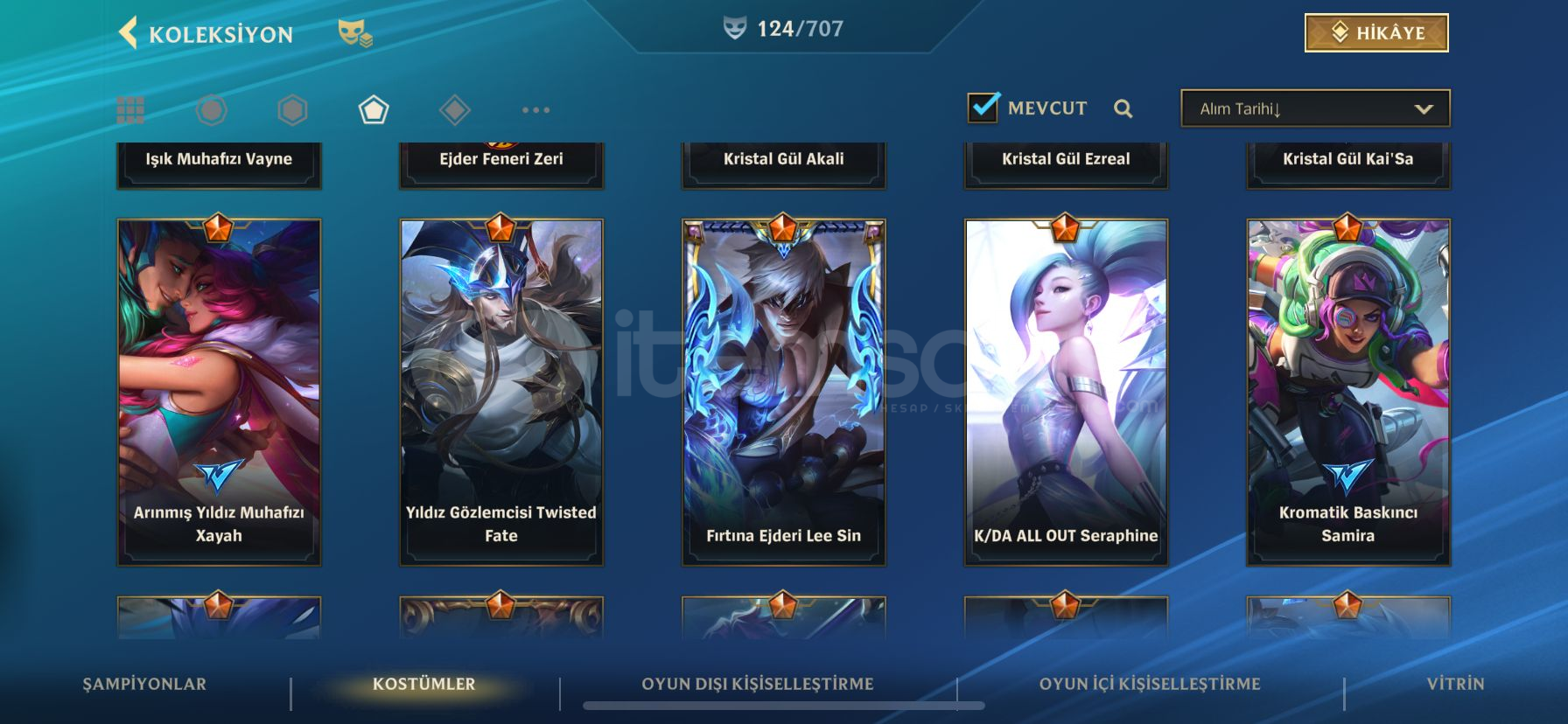Go back using the Koleksiyon arrow

pyautogui.click(x=129, y=33)
